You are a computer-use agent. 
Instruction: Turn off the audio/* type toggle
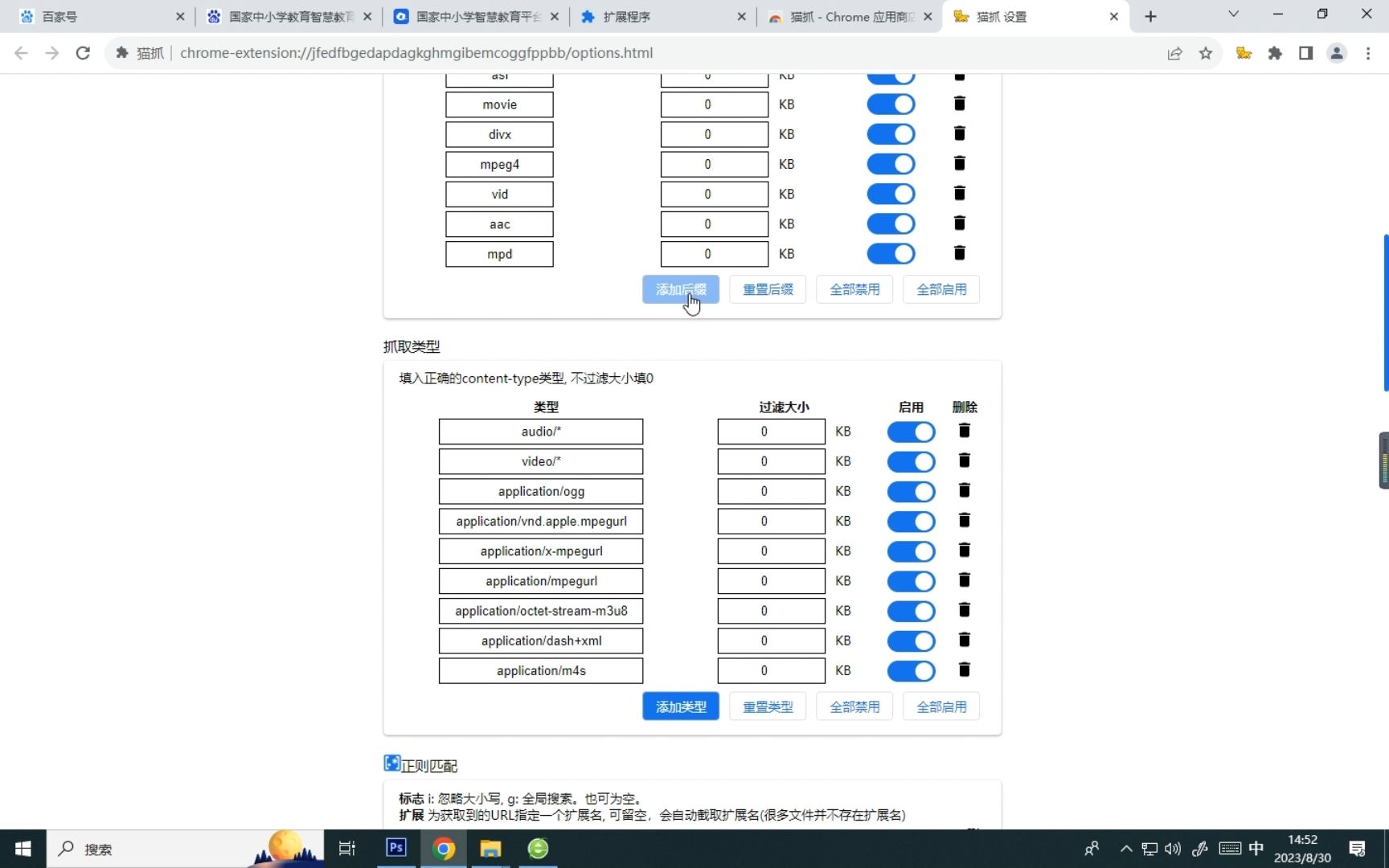[x=911, y=432]
